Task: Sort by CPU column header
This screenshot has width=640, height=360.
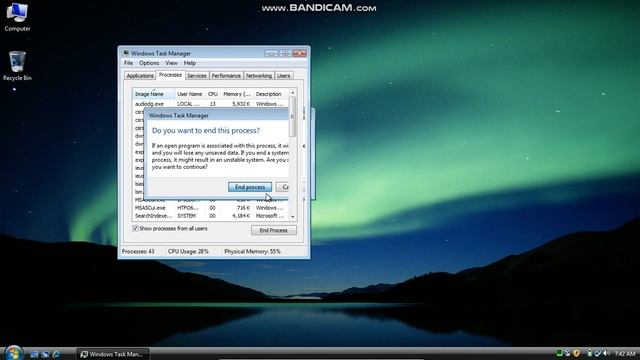Action: pyautogui.click(x=213, y=94)
